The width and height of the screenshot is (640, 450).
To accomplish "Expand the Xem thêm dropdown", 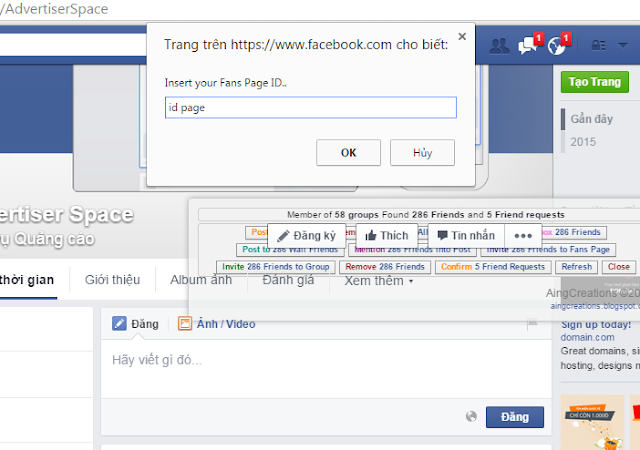I will [x=378, y=281].
